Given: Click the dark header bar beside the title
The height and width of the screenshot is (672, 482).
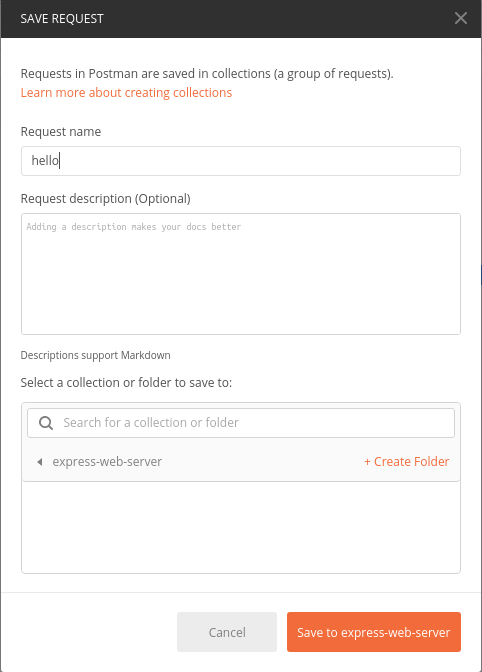Looking at the screenshot, I should pyautogui.click(x=278, y=19).
